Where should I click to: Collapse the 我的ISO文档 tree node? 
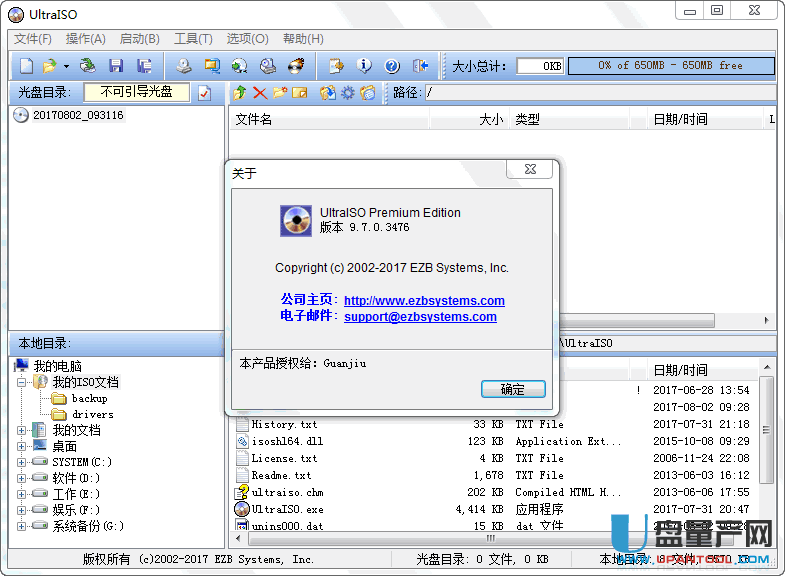22,382
